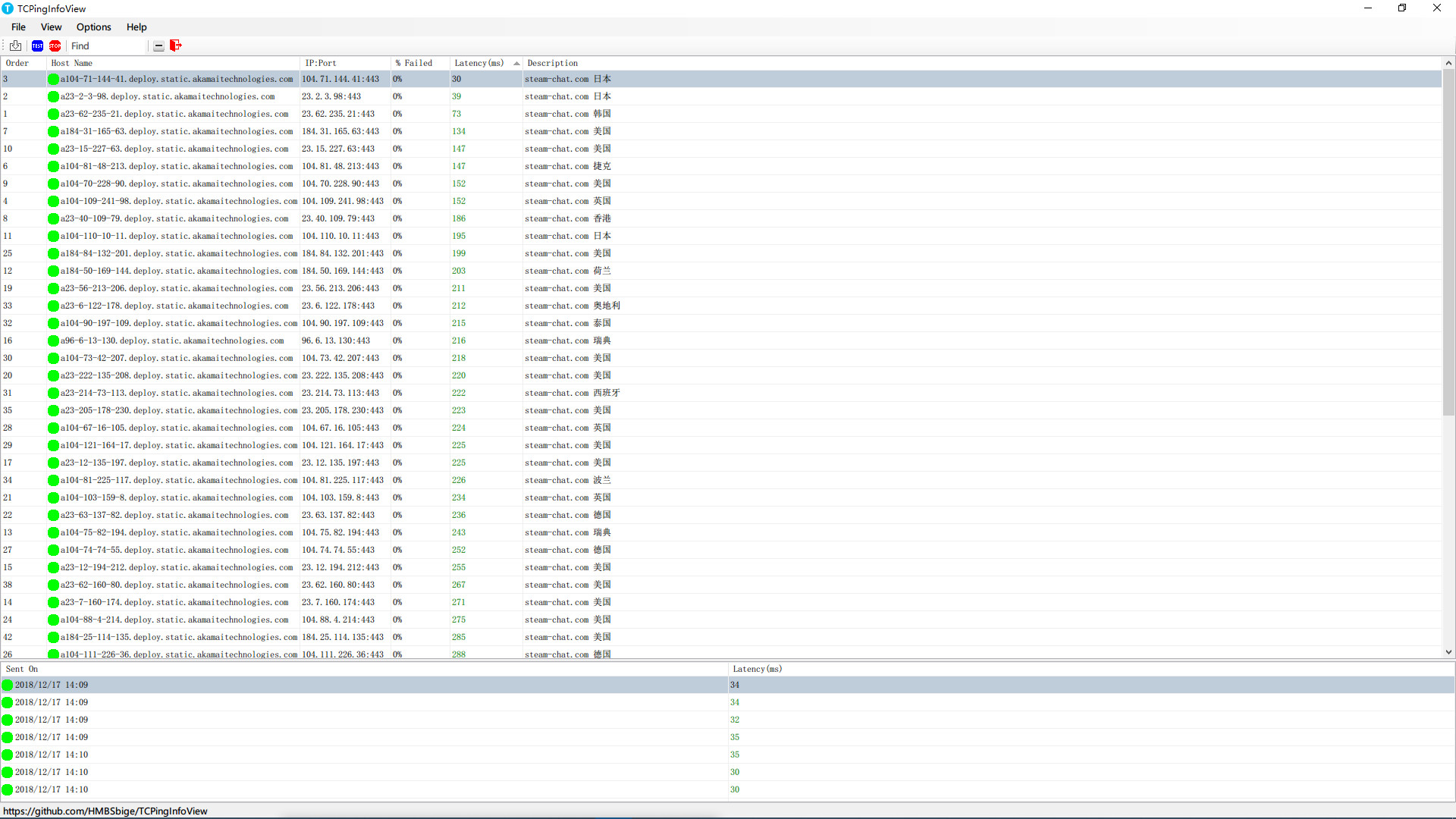Click the TCPingInfoView title bar icon
Screen dimensions: 1456x819
click(x=7, y=8)
